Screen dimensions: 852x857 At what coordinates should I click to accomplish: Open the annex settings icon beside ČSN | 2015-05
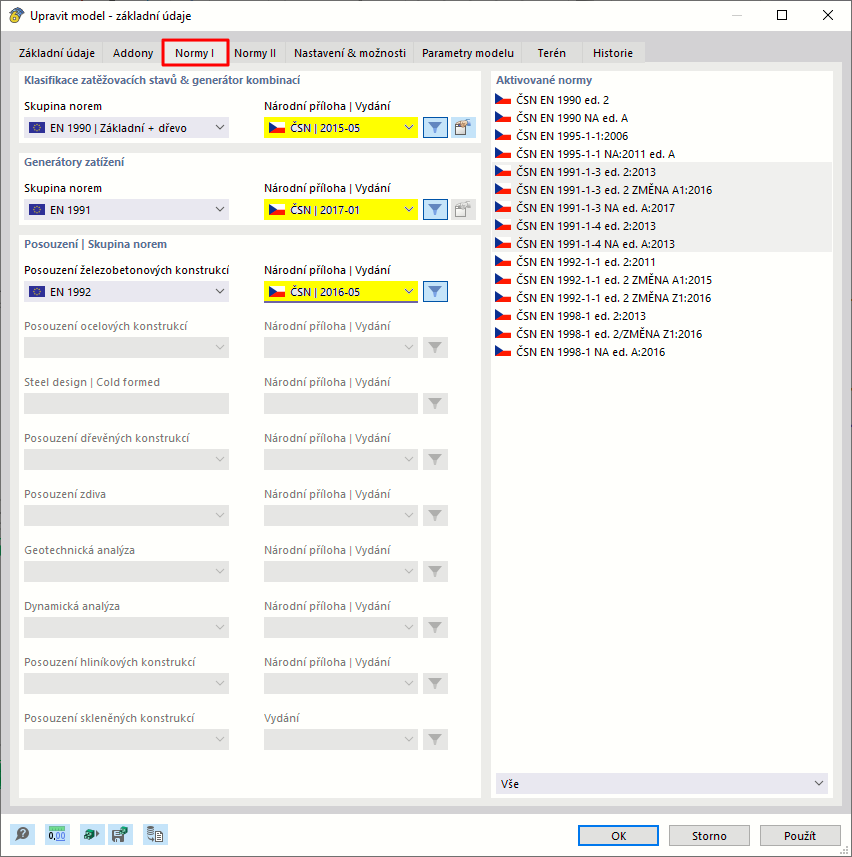[463, 128]
